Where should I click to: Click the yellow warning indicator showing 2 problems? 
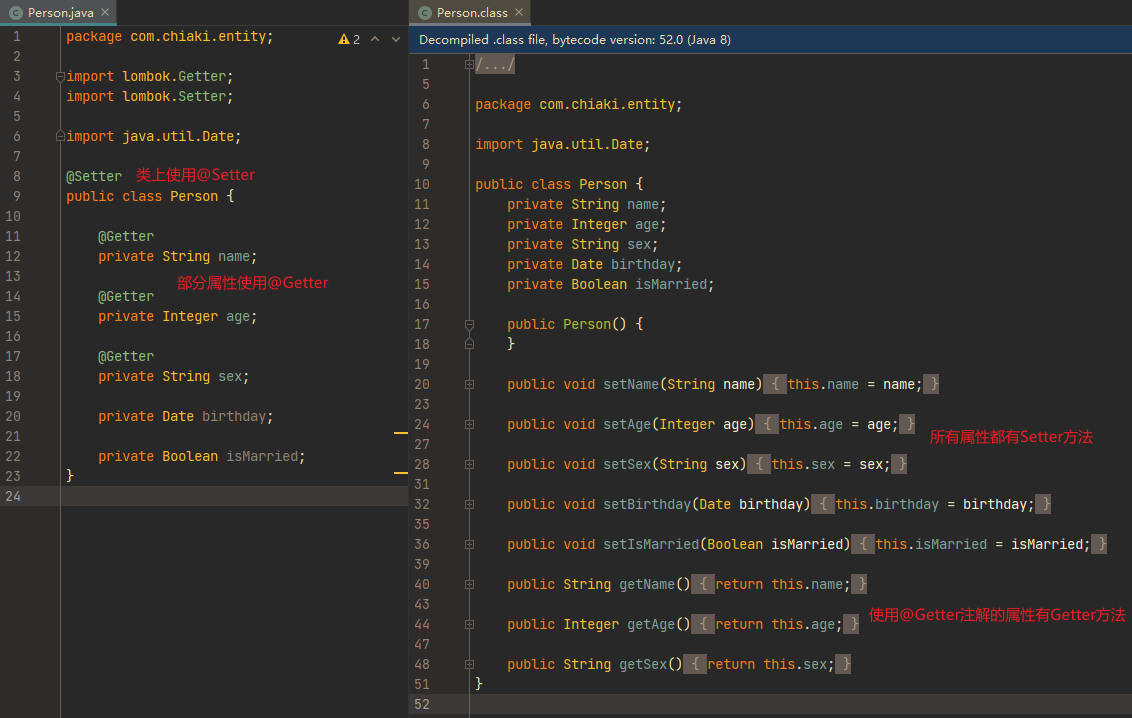coord(349,39)
